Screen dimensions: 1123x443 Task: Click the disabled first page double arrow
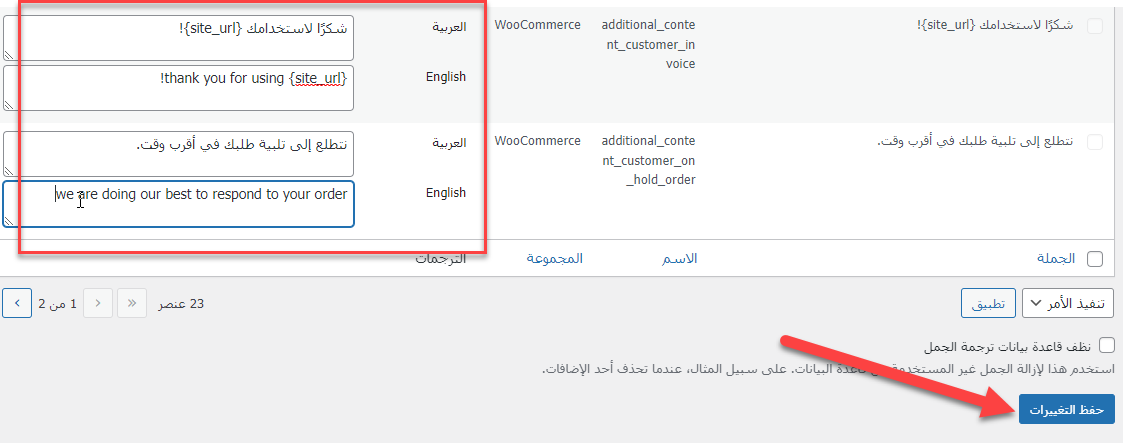click(131, 304)
